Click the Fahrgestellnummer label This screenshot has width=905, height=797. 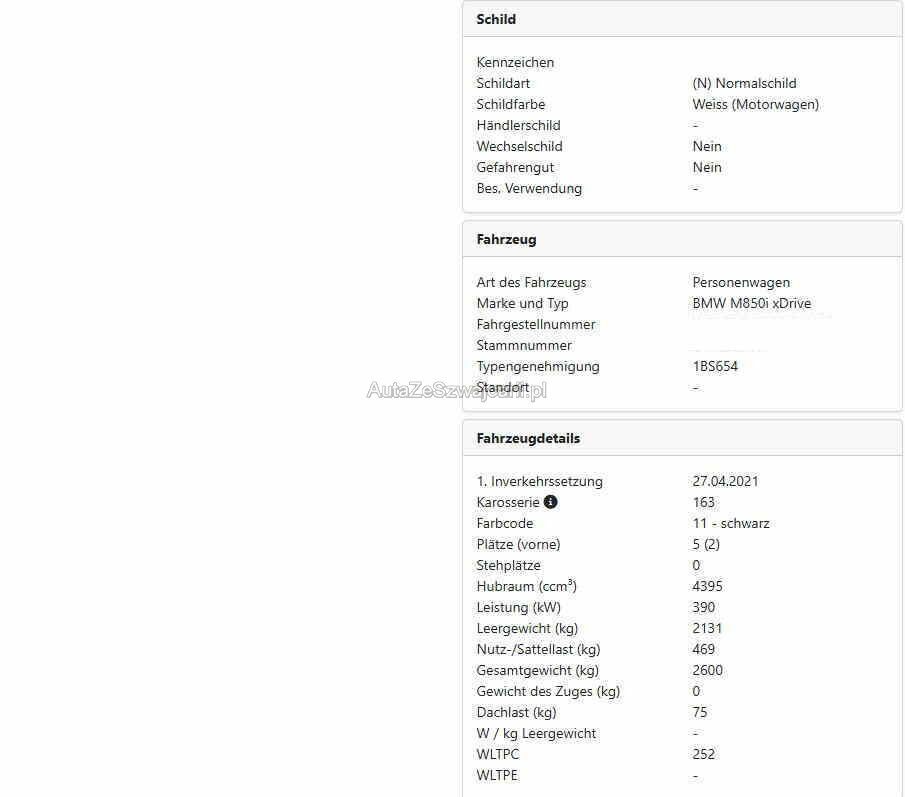coord(536,324)
